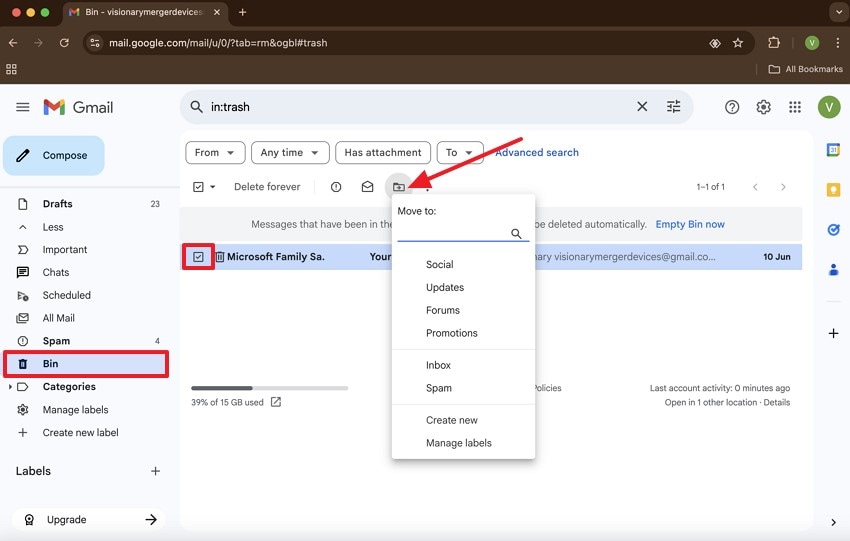Open Google account avatar V in Gmail
Screen dimensions: 850x541
point(829,107)
